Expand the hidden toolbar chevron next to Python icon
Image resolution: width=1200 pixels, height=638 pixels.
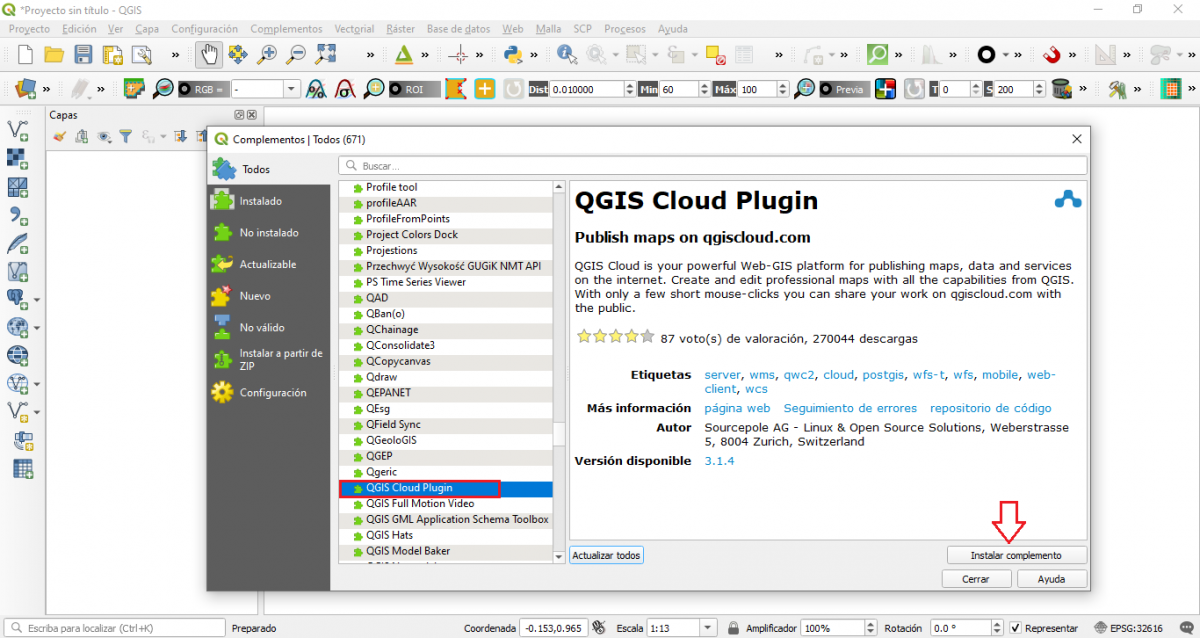(535, 55)
